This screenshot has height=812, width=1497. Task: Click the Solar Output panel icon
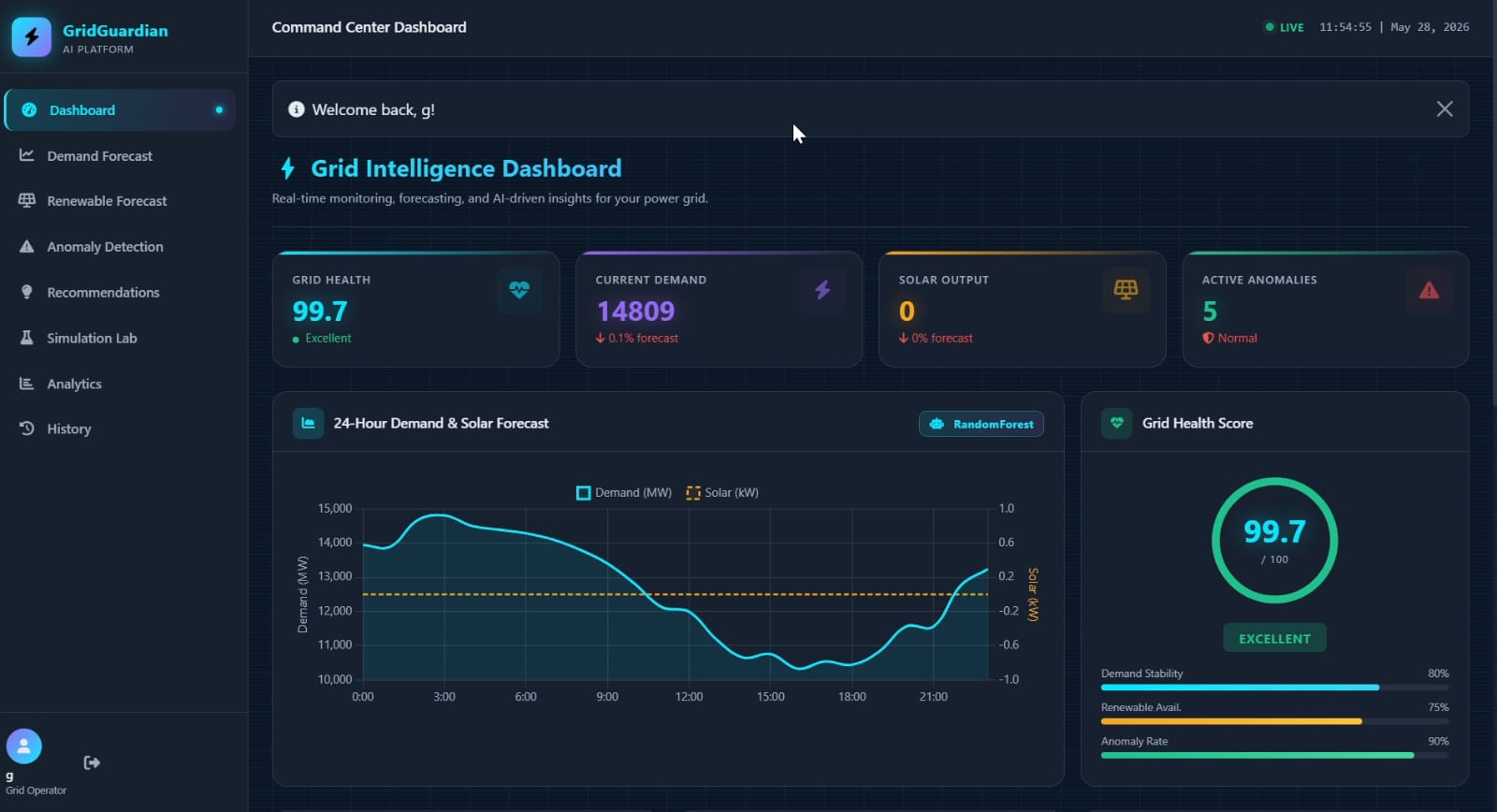click(x=1126, y=290)
